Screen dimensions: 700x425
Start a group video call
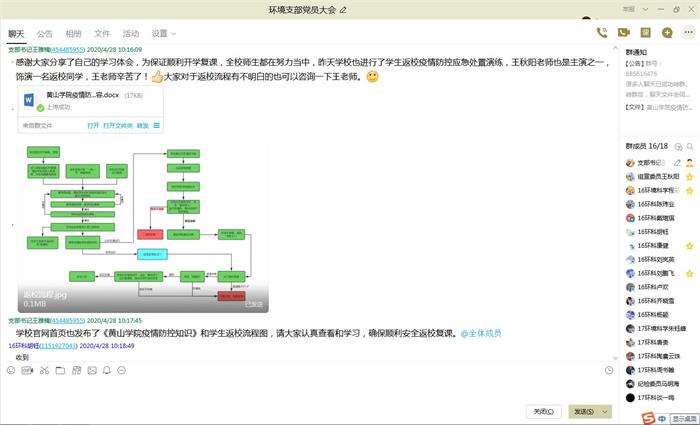[x=624, y=33]
